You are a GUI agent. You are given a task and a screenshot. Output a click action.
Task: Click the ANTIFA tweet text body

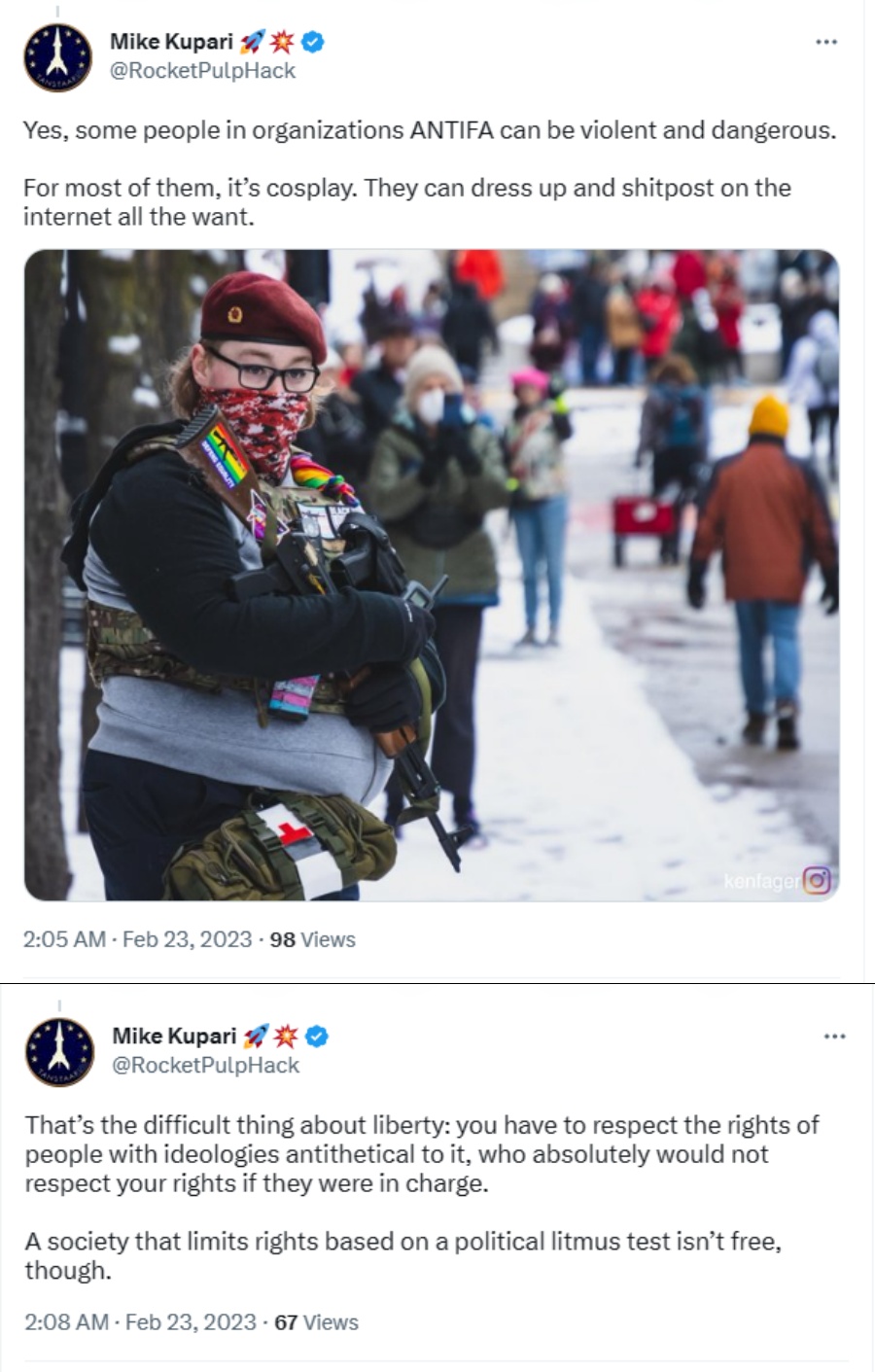pyautogui.click(x=430, y=173)
